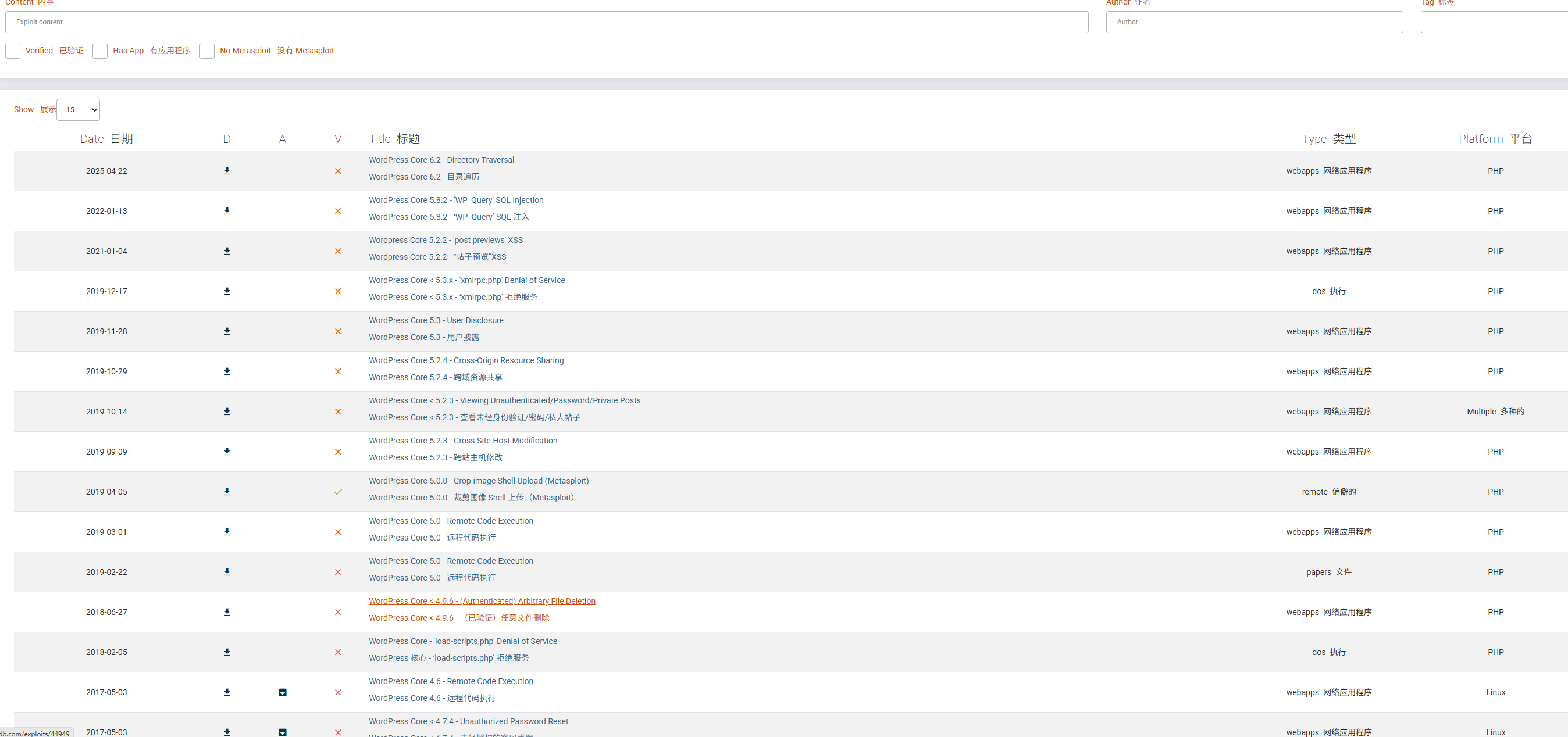Focus the Tag input field

[1494, 22]
